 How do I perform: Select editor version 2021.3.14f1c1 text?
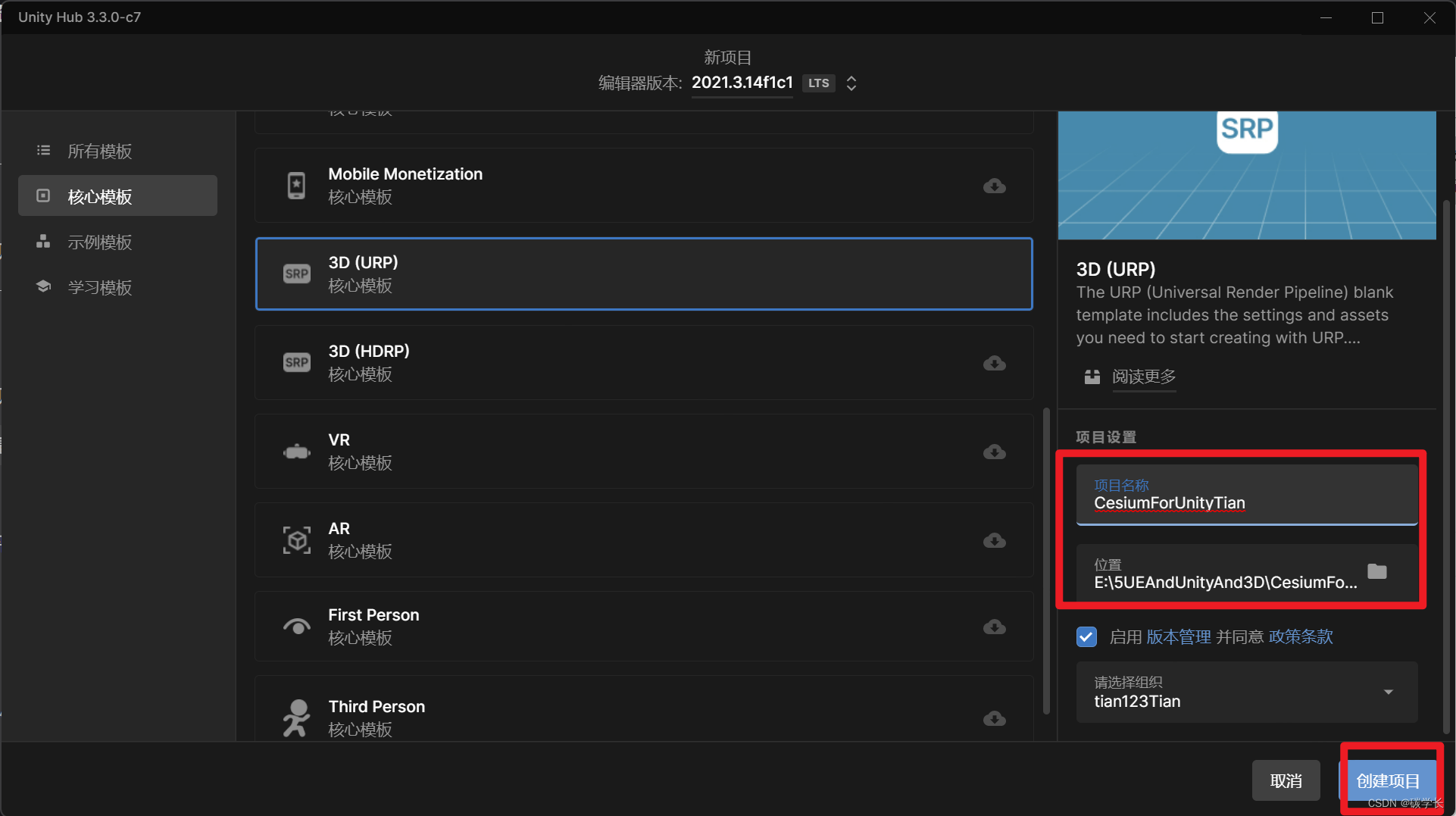point(742,83)
